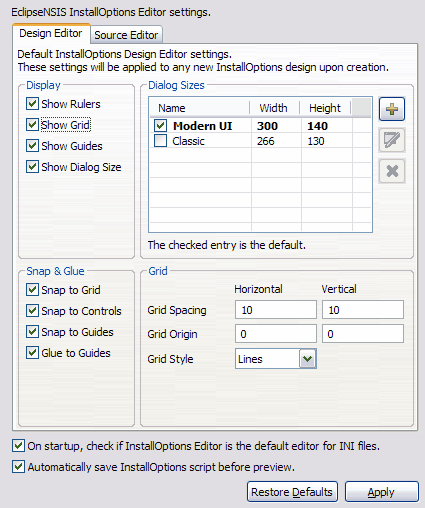Toggle Show Guides checkbox
The width and height of the screenshot is (425, 508).
pos(32,146)
